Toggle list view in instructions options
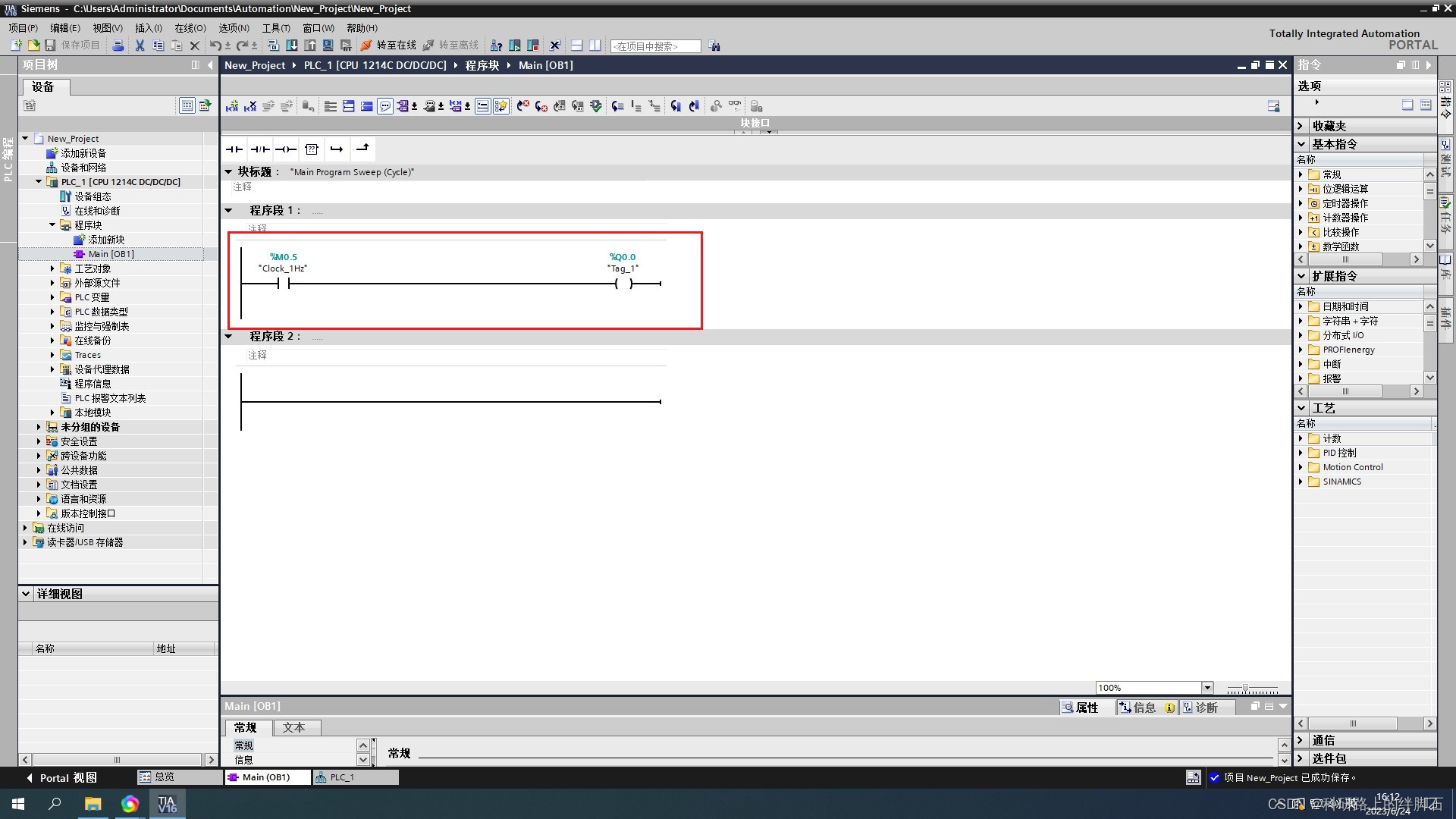1456x819 pixels. pos(1426,105)
